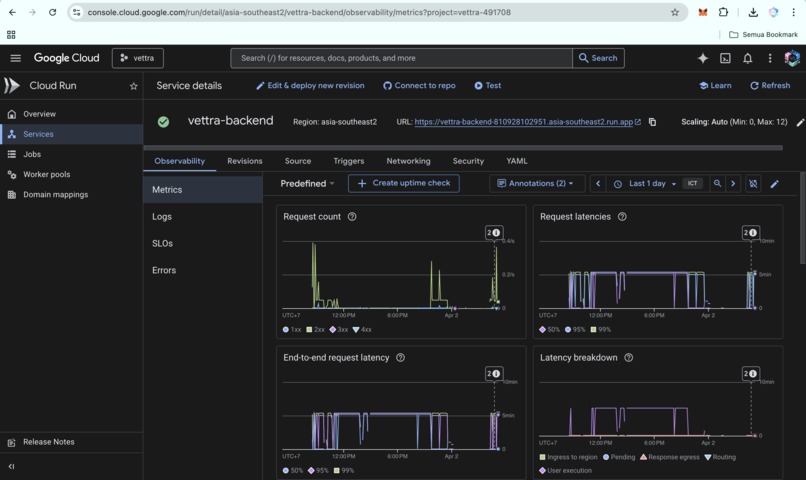Screen dimensions: 806x480
Task: Open browser downloads icon
Action: pos(753,12)
